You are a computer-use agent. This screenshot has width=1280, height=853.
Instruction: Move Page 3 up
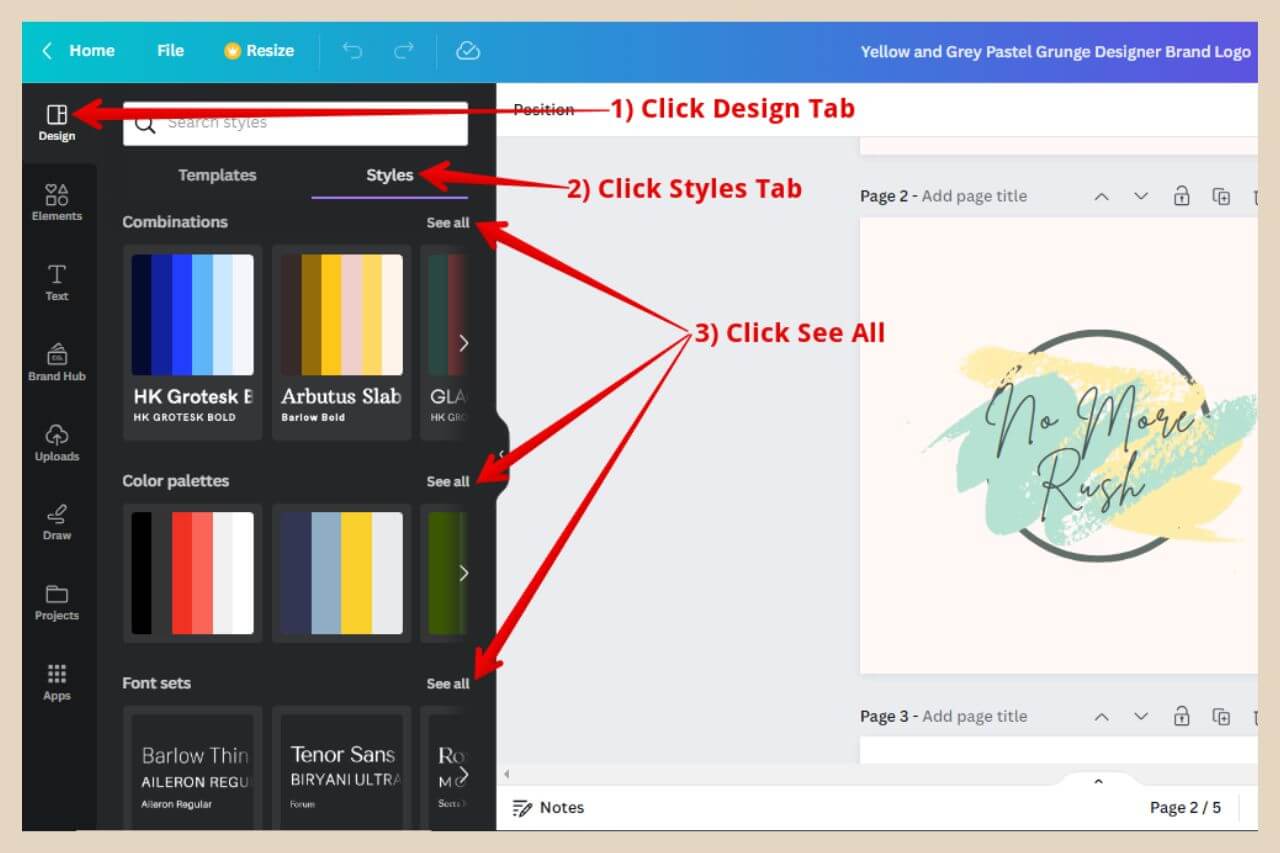coord(1102,716)
